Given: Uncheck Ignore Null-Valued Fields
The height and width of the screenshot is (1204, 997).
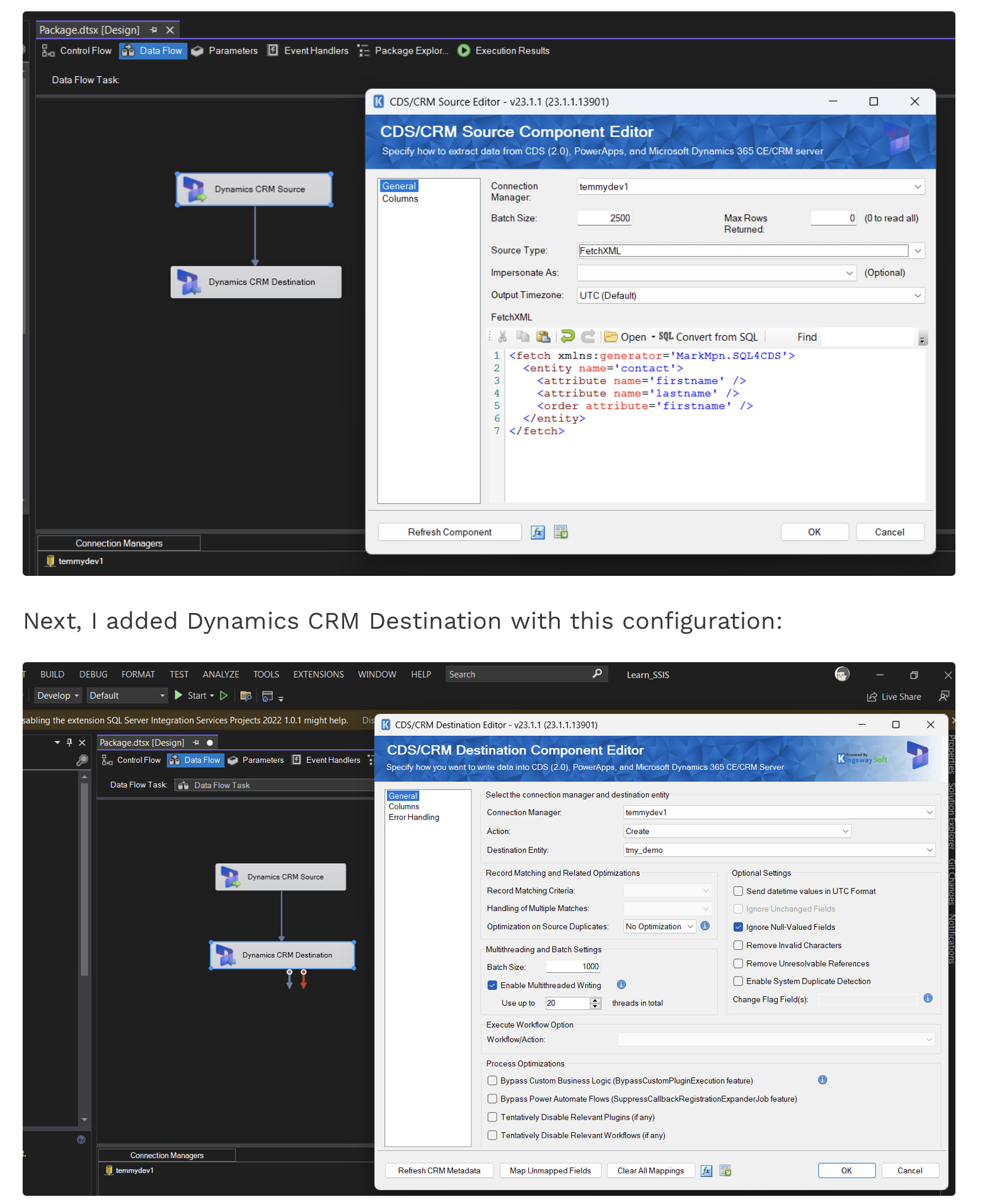Looking at the screenshot, I should click(738, 927).
